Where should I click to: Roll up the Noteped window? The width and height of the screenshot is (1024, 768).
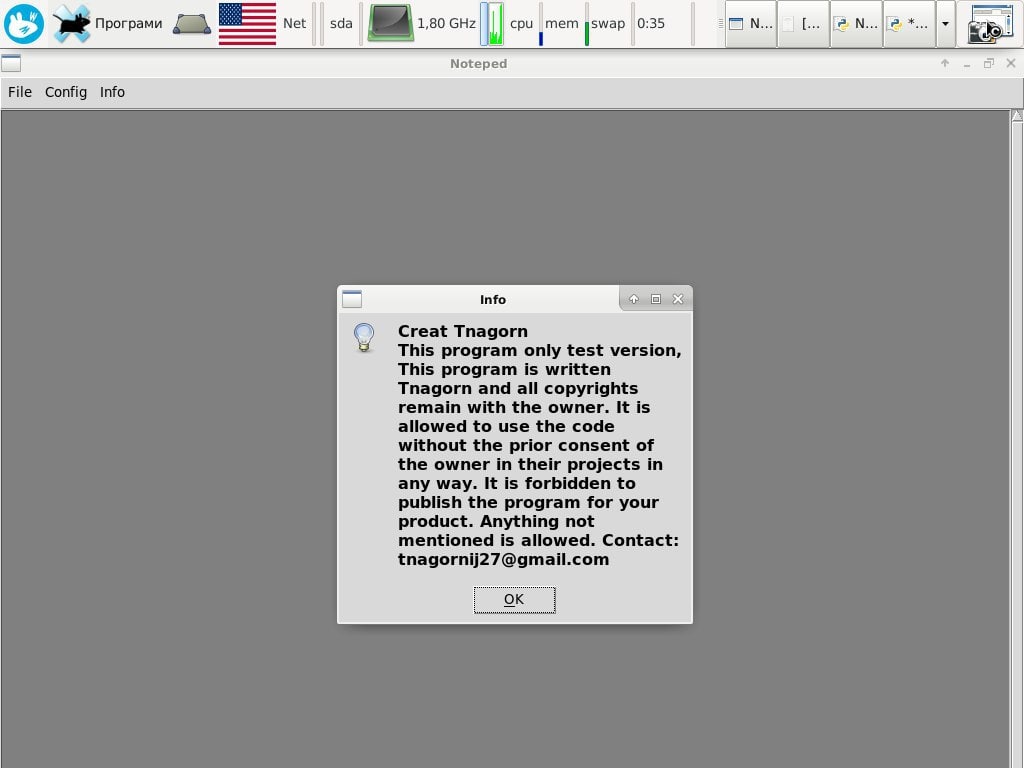945,63
